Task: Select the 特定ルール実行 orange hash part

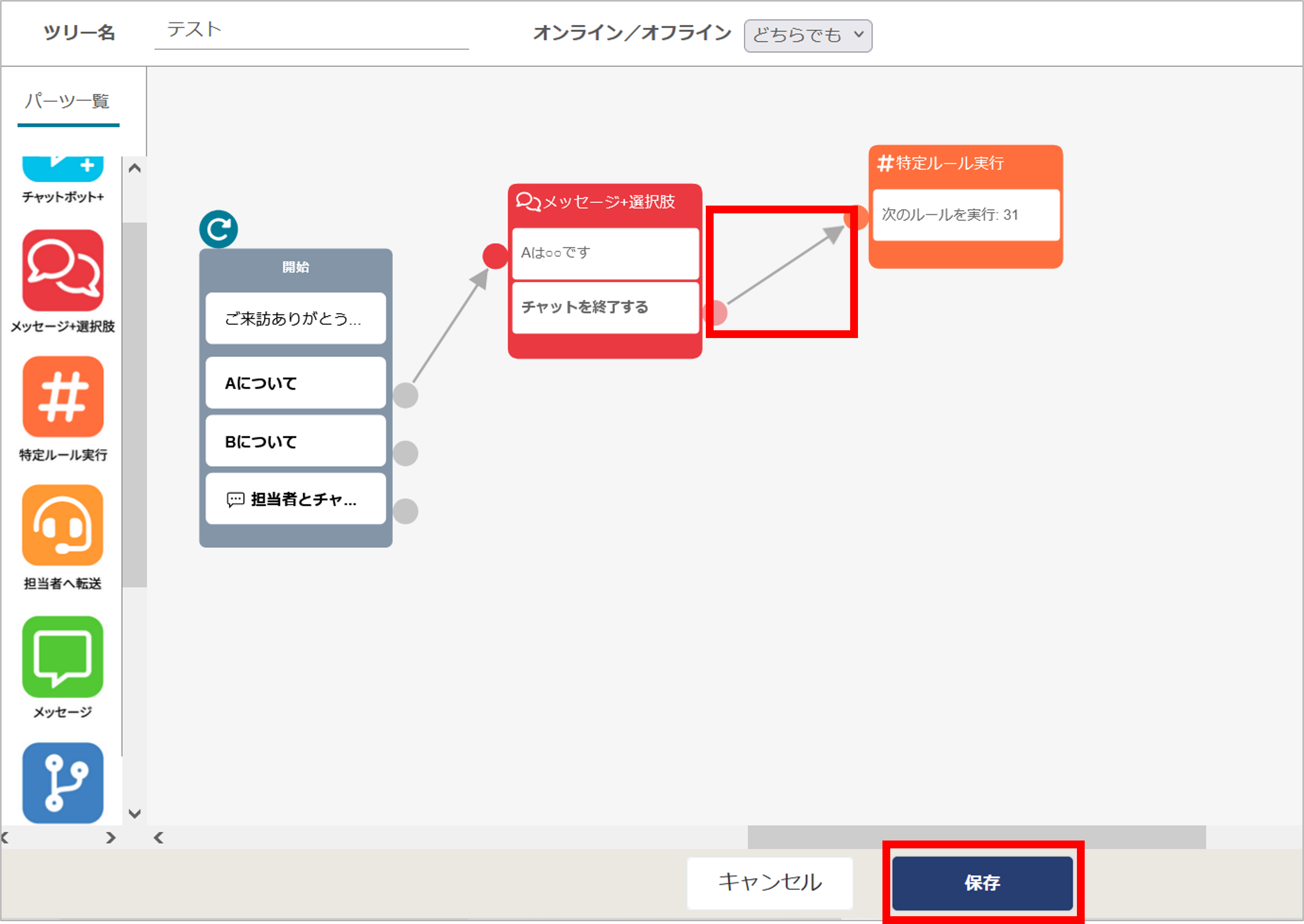Action: tap(63, 397)
